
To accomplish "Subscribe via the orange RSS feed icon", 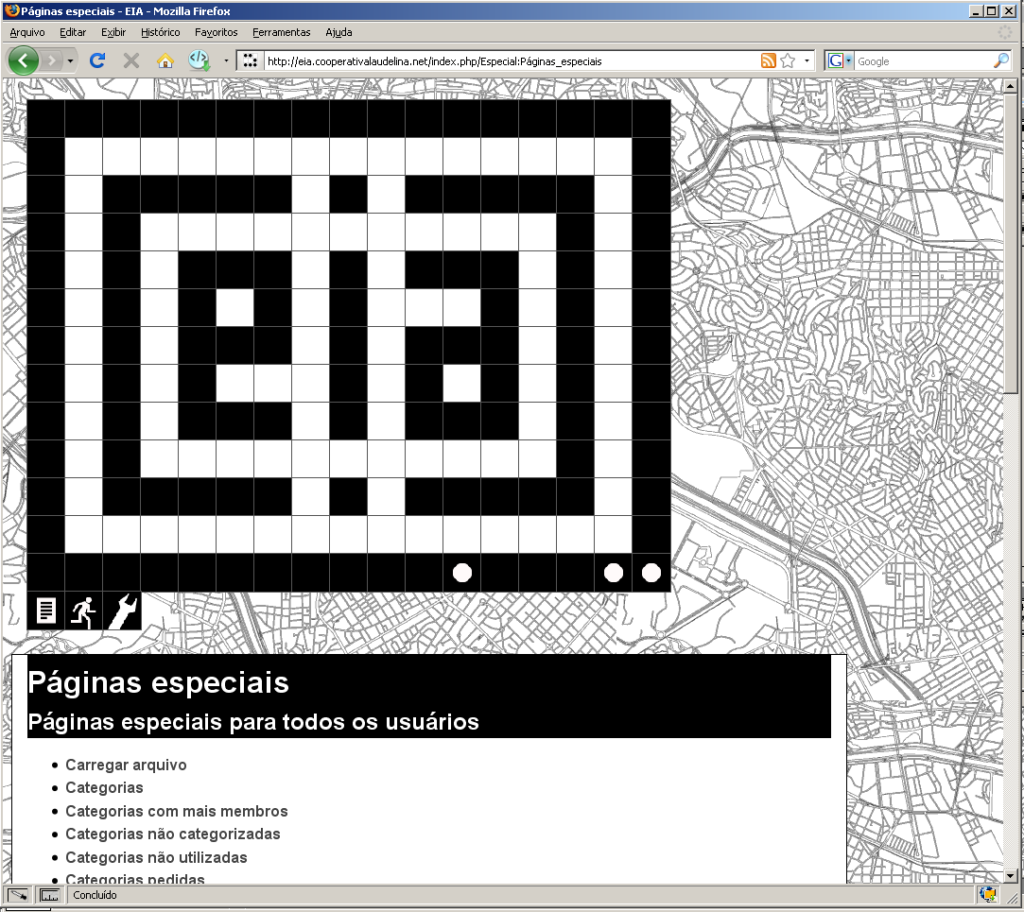I will click(769, 61).
